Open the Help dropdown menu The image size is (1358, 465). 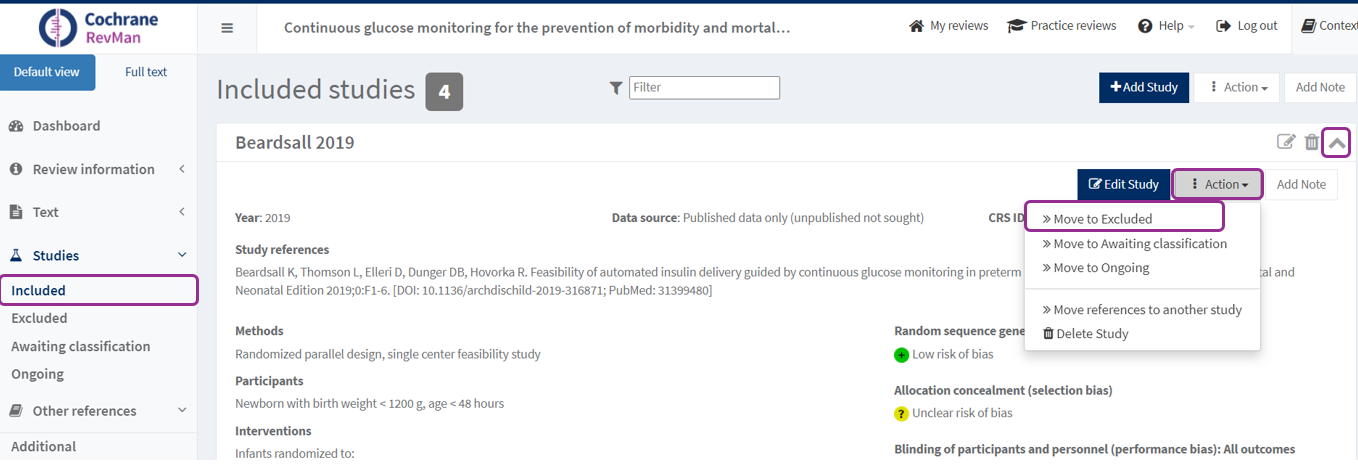coord(1166,26)
